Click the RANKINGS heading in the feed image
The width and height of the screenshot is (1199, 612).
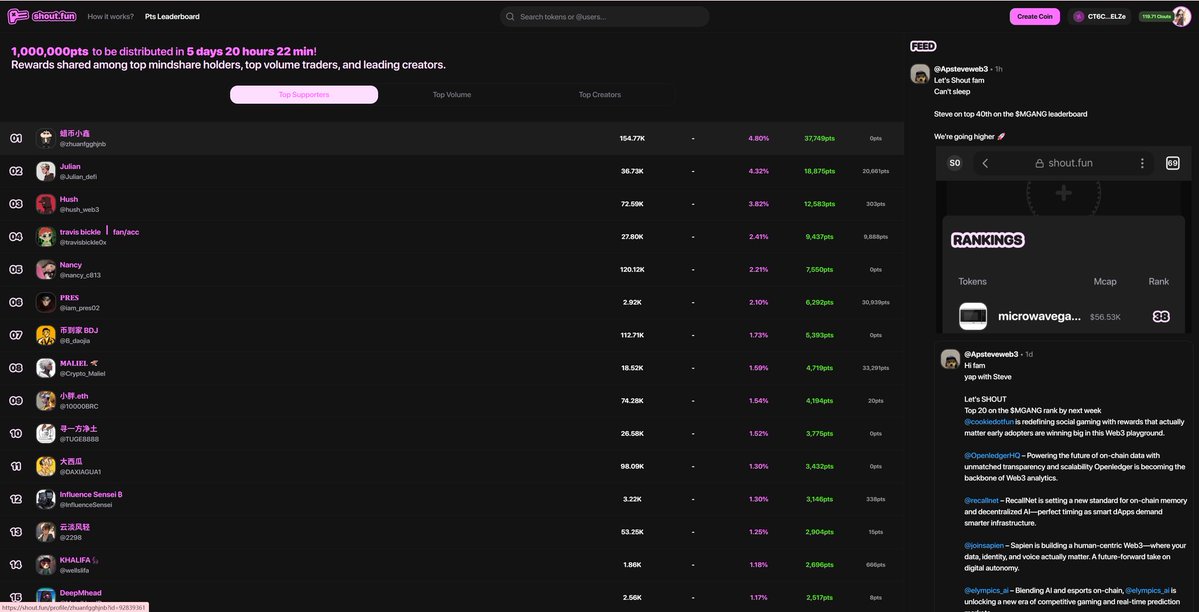pyautogui.click(x=988, y=240)
